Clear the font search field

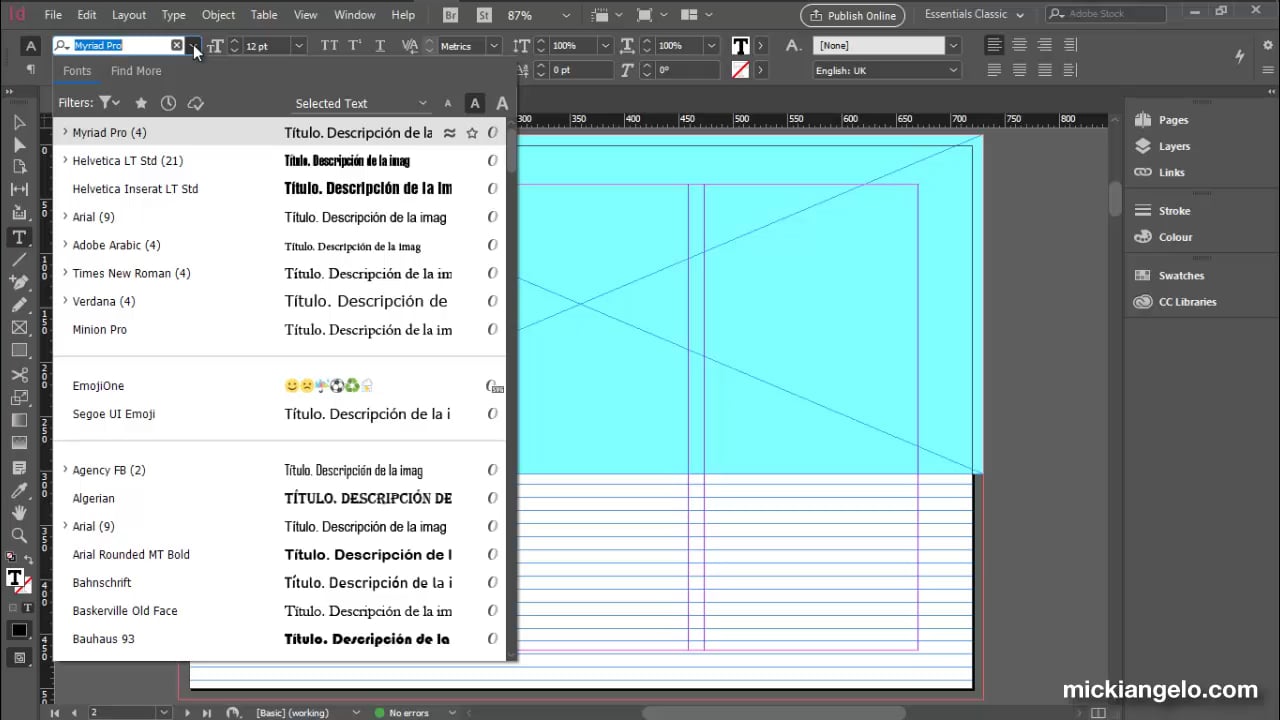click(177, 46)
